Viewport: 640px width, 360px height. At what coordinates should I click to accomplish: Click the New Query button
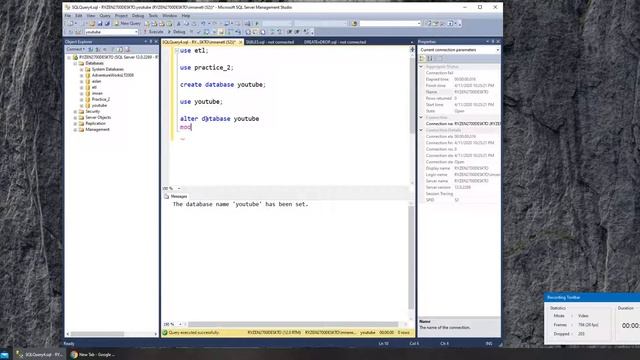(x=127, y=24)
